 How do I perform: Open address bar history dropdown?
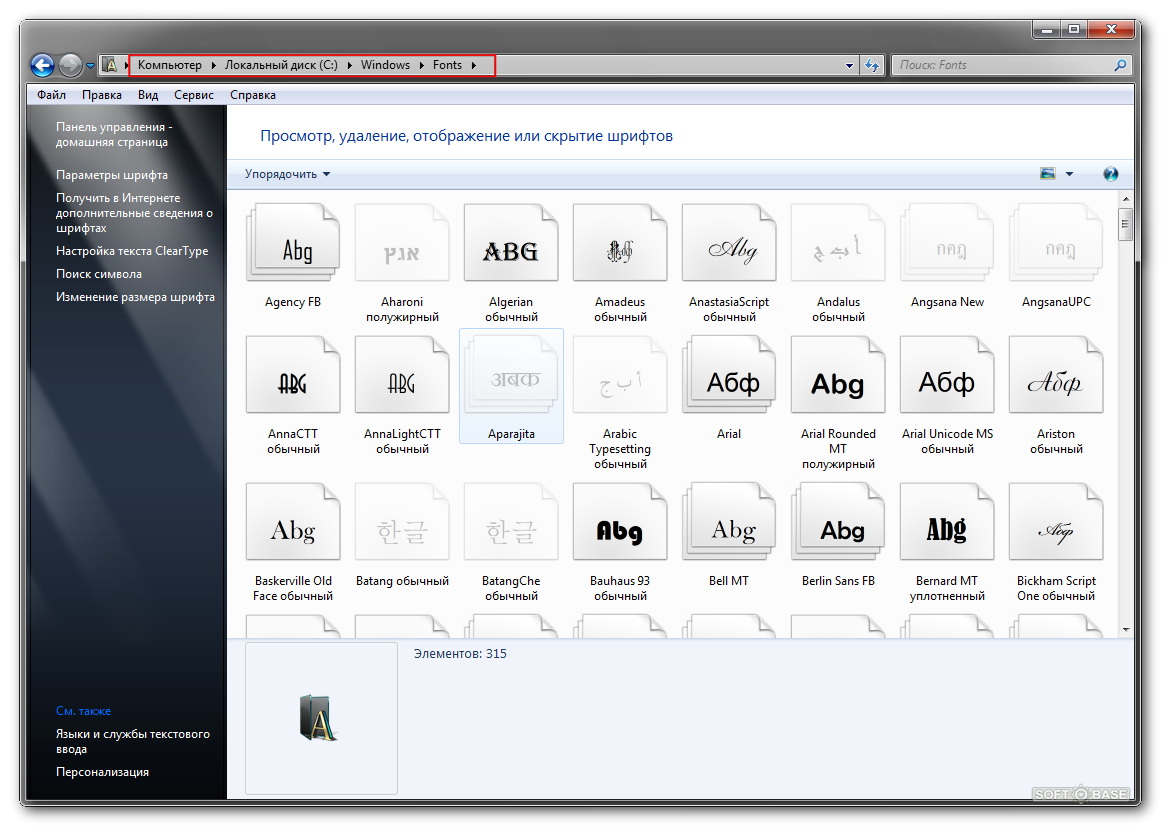click(849, 65)
